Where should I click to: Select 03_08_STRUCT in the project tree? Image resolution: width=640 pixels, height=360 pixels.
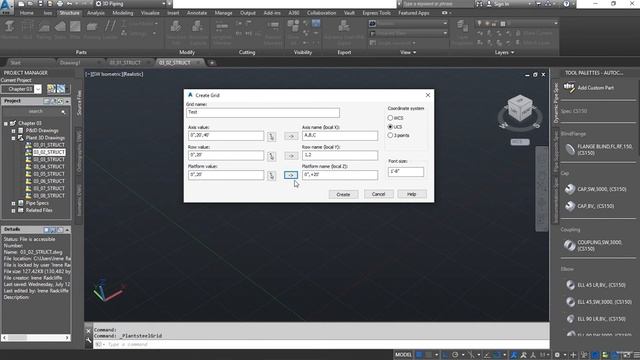tap(49, 196)
